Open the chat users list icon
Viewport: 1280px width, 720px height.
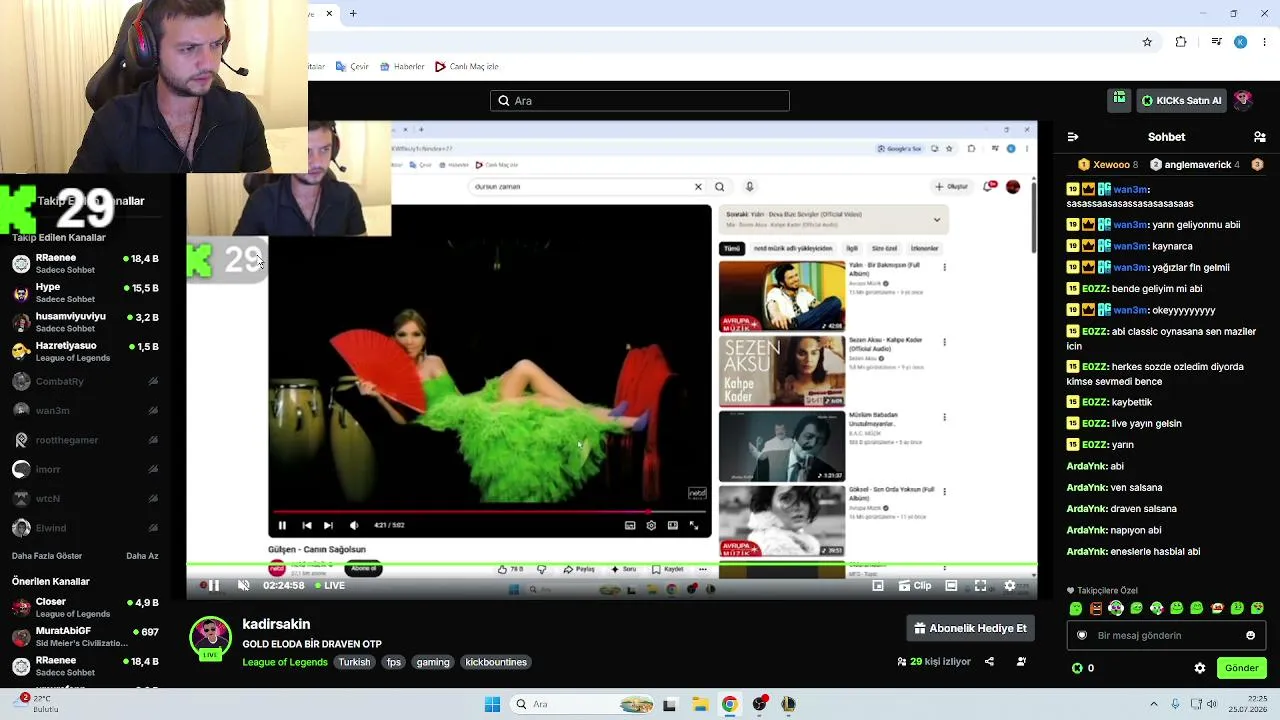click(1259, 137)
